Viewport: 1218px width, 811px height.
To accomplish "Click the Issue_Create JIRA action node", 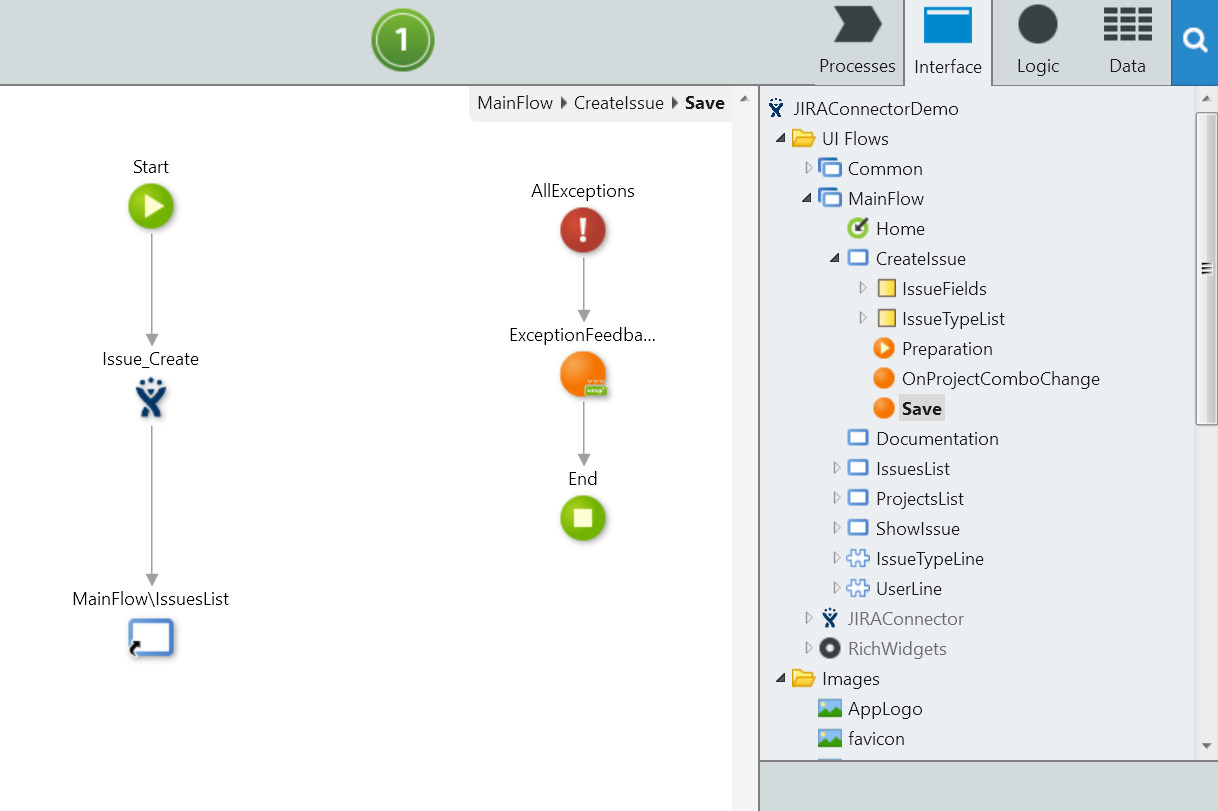I will (151, 399).
